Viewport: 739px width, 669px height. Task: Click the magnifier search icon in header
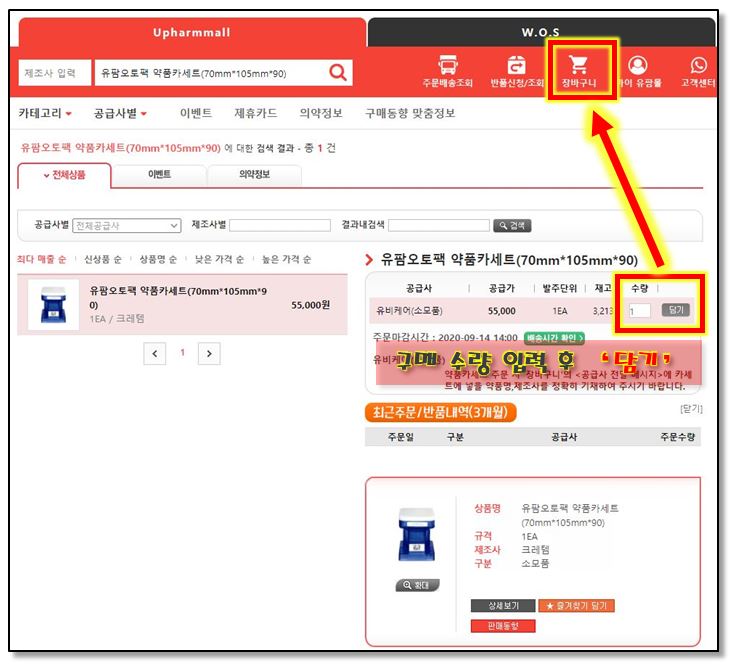(x=339, y=72)
